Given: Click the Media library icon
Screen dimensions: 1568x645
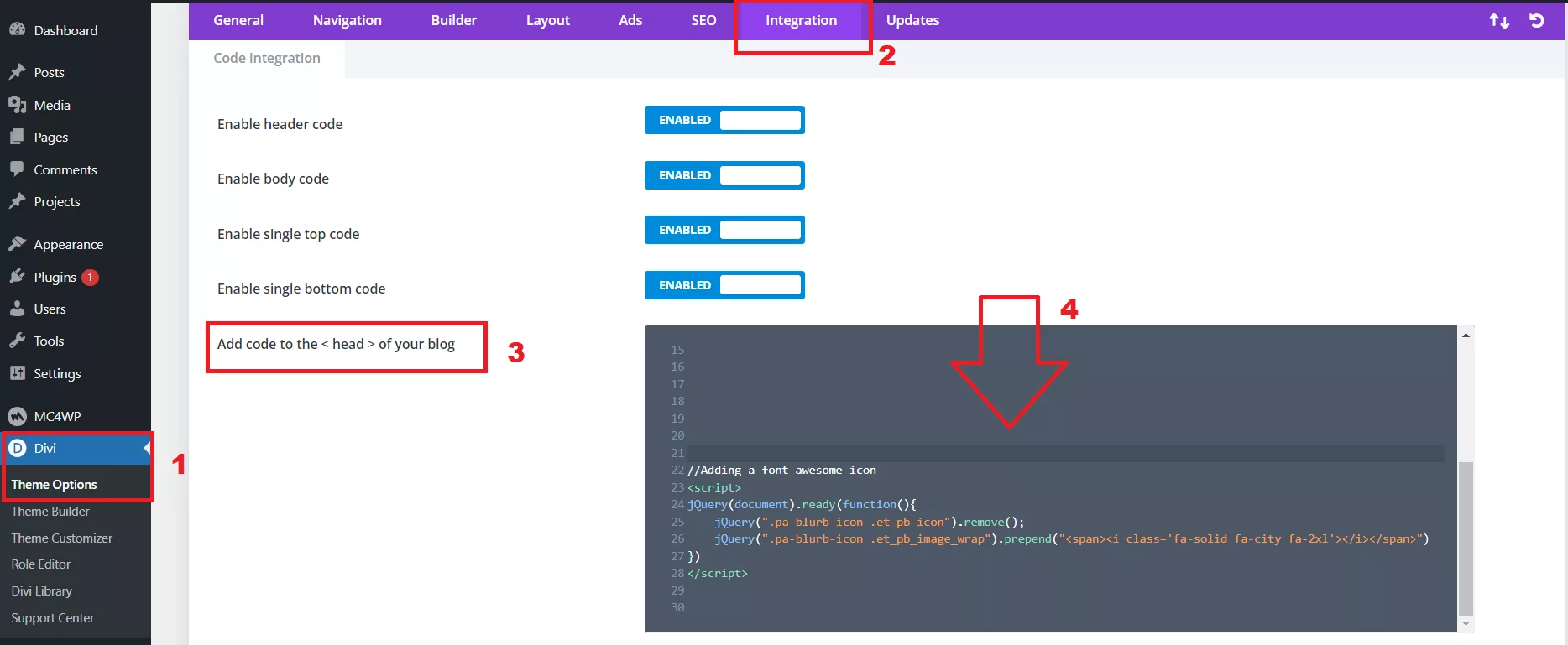Looking at the screenshot, I should click(x=17, y=105).
